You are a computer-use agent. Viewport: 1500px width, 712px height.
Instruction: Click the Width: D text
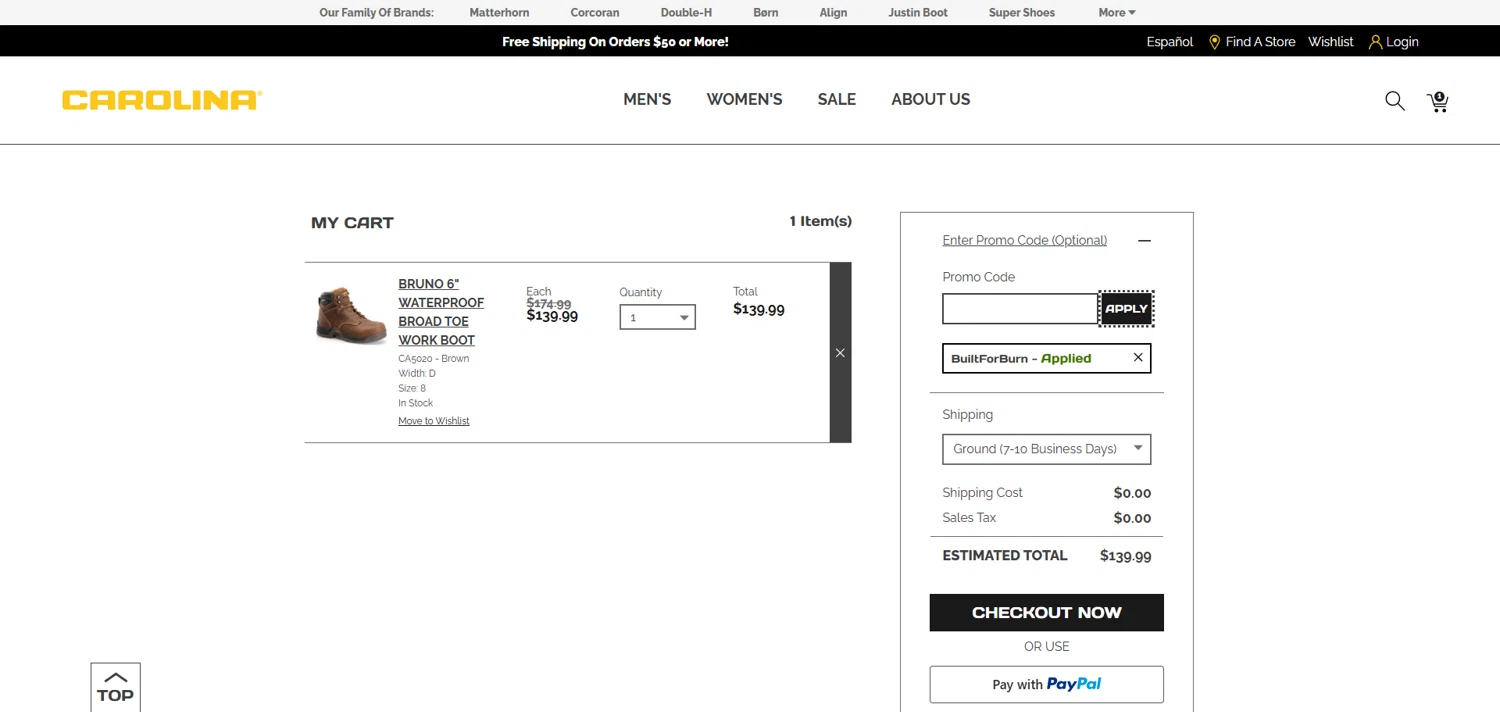[x=417, y=374]
